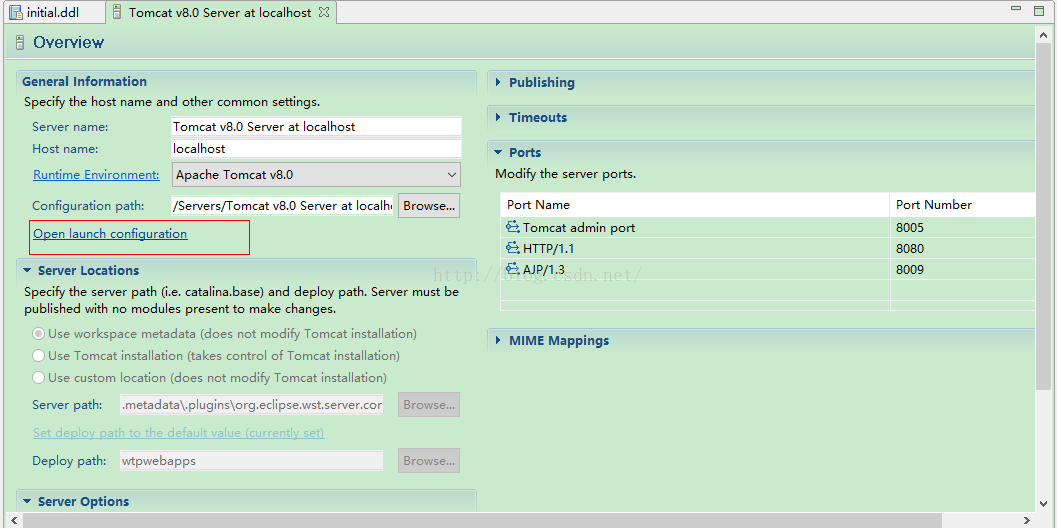Viewport: 1057px width, 528px height.
Task: Browse for the Configuration path
Action: tap(429, 206)
